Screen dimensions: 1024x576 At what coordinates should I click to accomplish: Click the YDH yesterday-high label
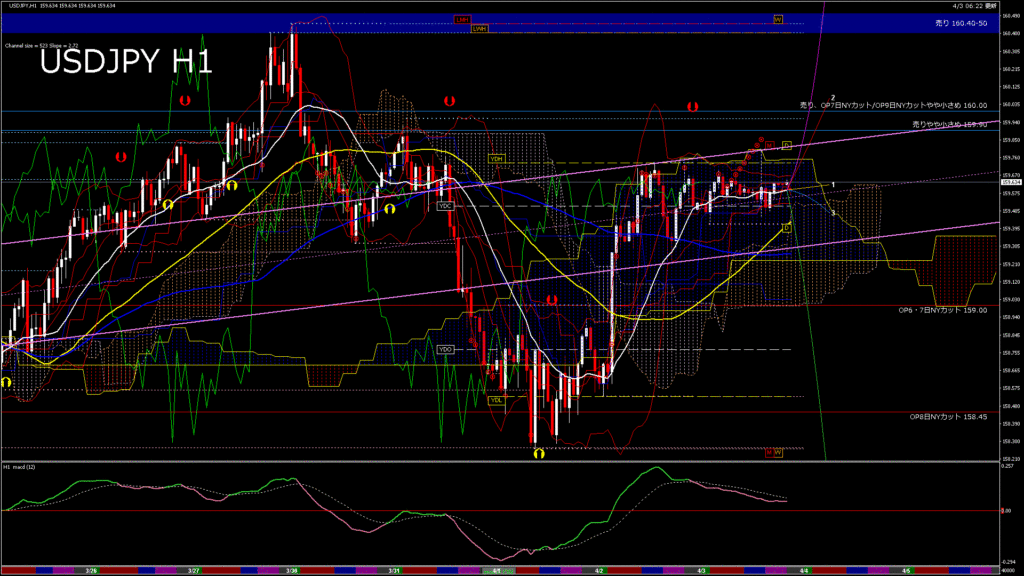[496, 159]
